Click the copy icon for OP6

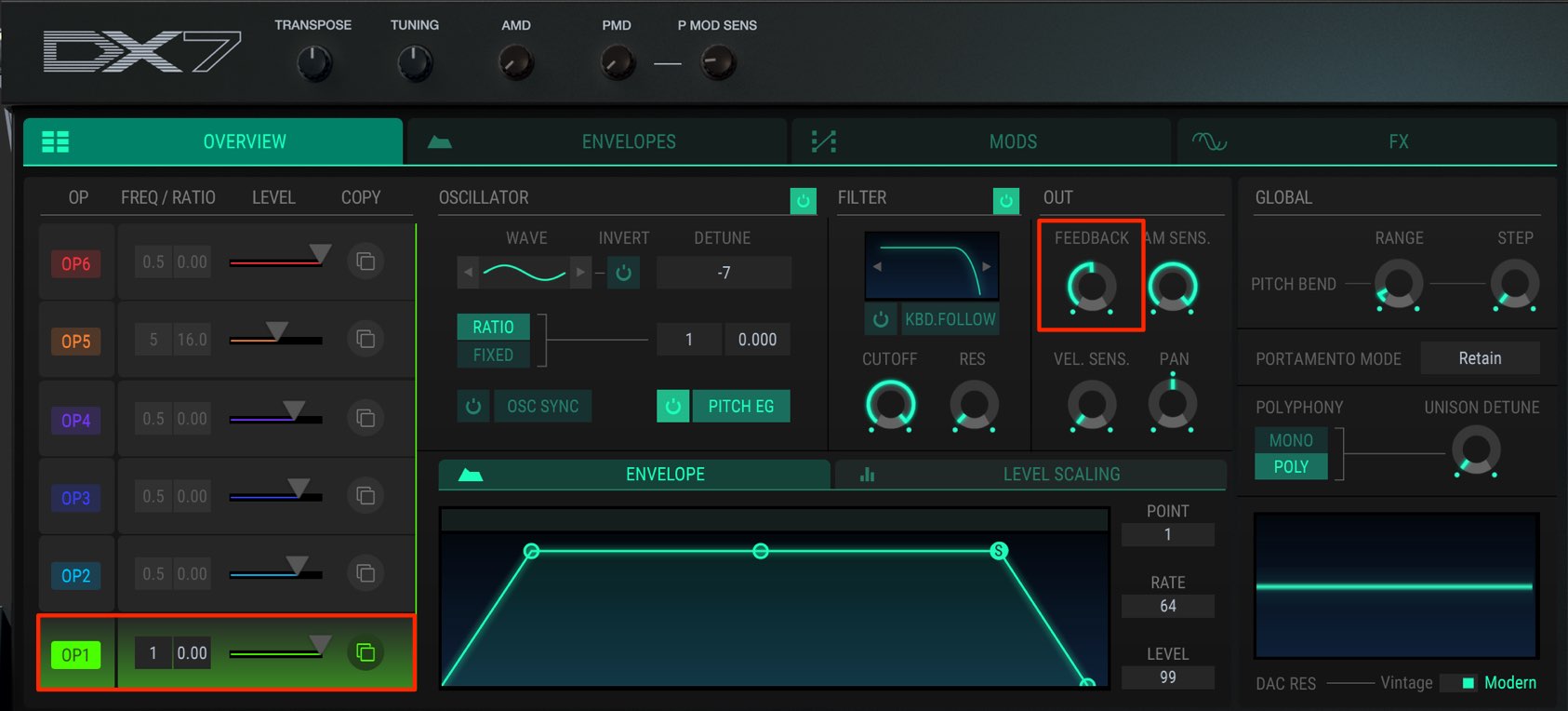[x=365, y=262]
